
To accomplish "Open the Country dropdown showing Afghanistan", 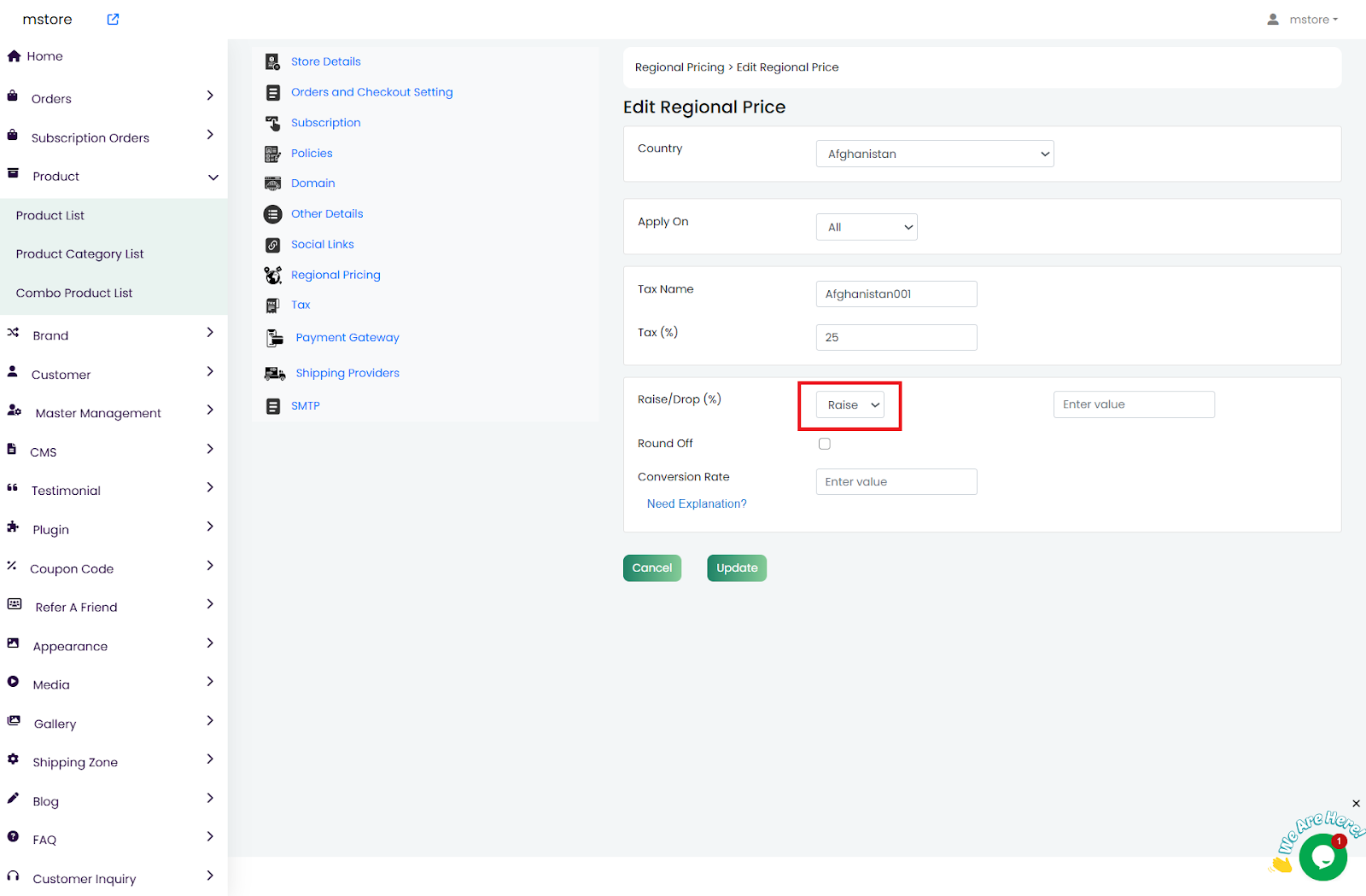I will (x=935, y=154).
